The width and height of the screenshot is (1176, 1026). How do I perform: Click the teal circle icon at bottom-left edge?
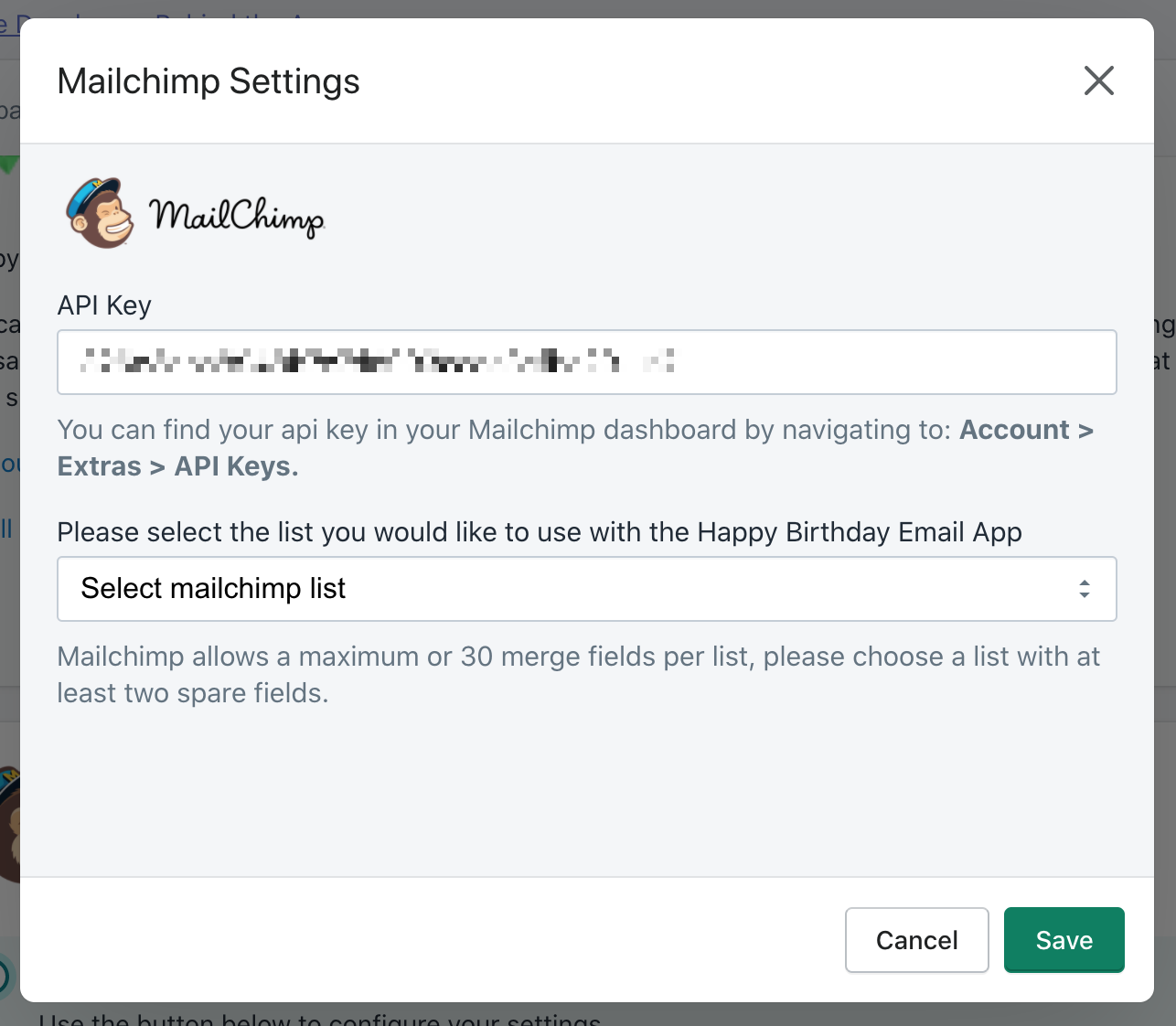pos(5,976)
